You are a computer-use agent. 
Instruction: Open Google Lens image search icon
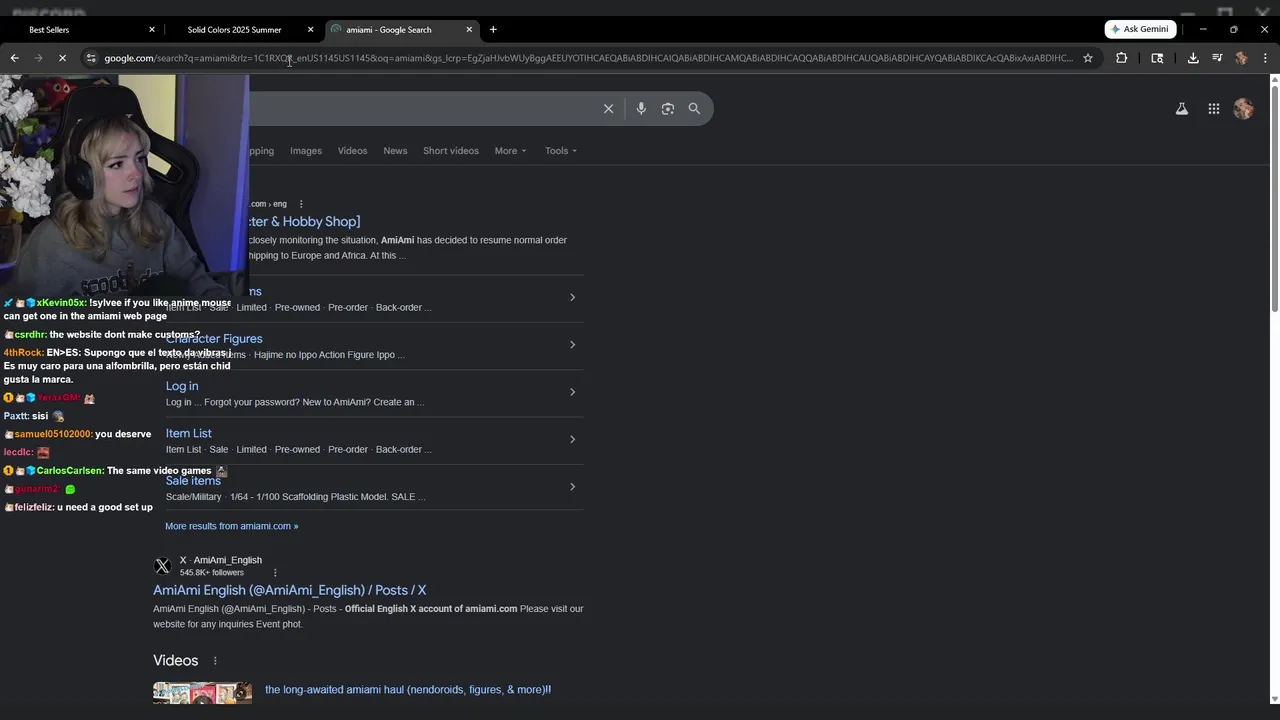click(x=668, y=109)
